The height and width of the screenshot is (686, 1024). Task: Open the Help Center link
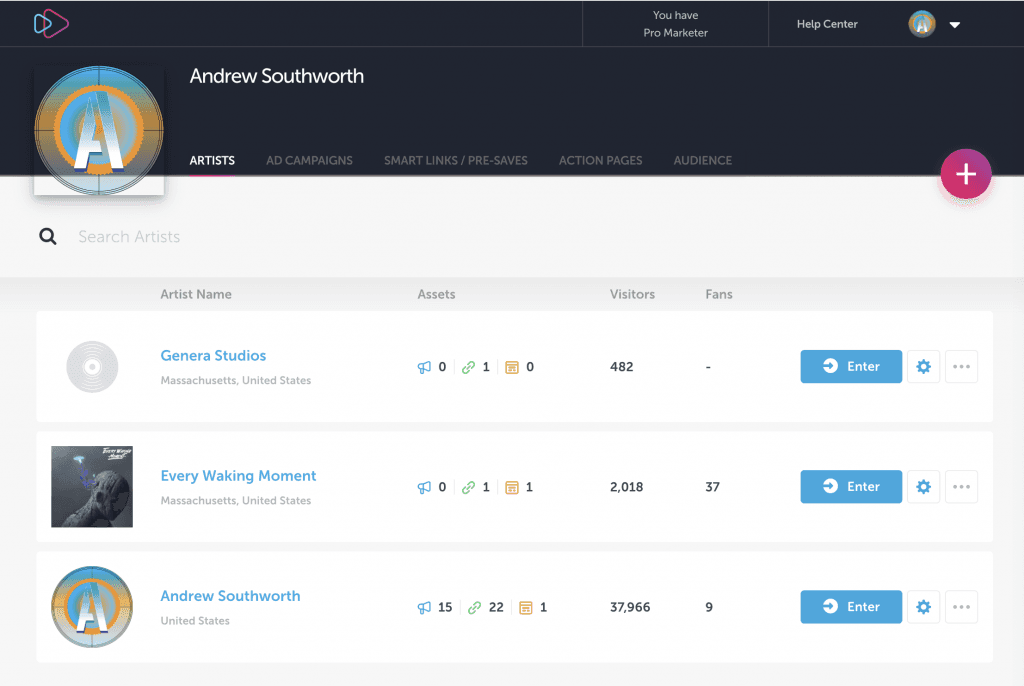click(x=827, y=24)
